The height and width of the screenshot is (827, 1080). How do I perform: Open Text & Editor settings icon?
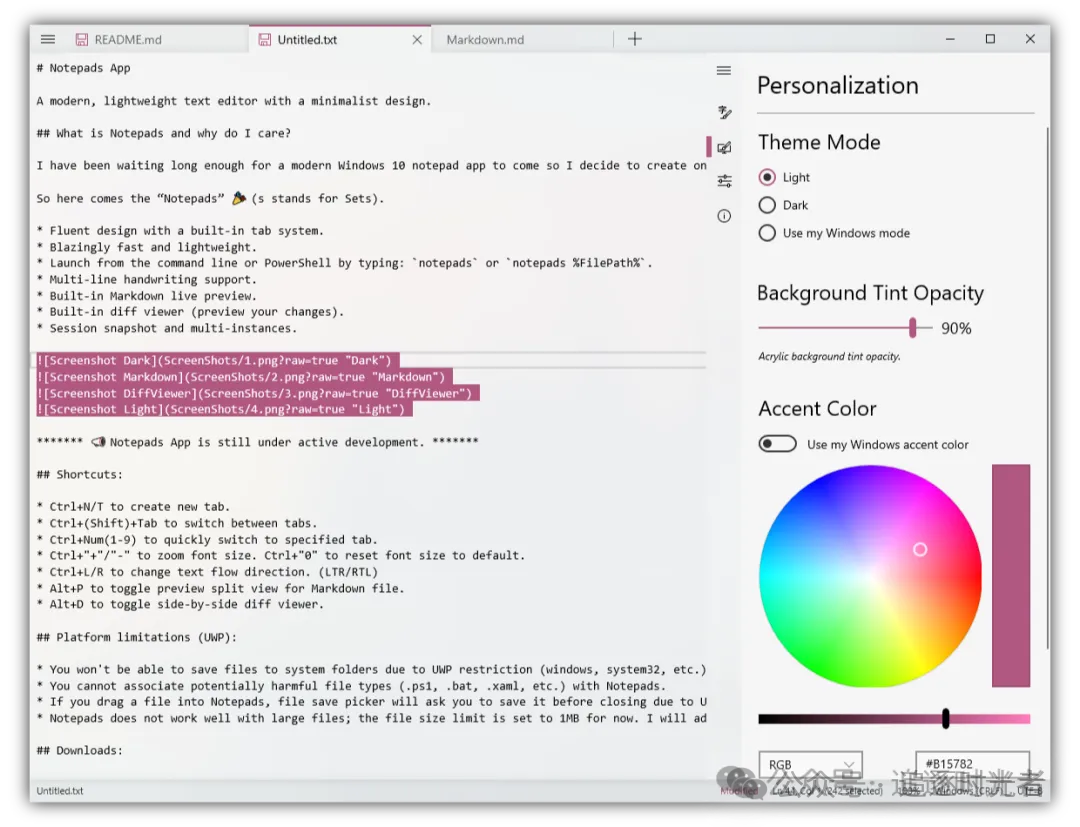[x=724, y=112]
